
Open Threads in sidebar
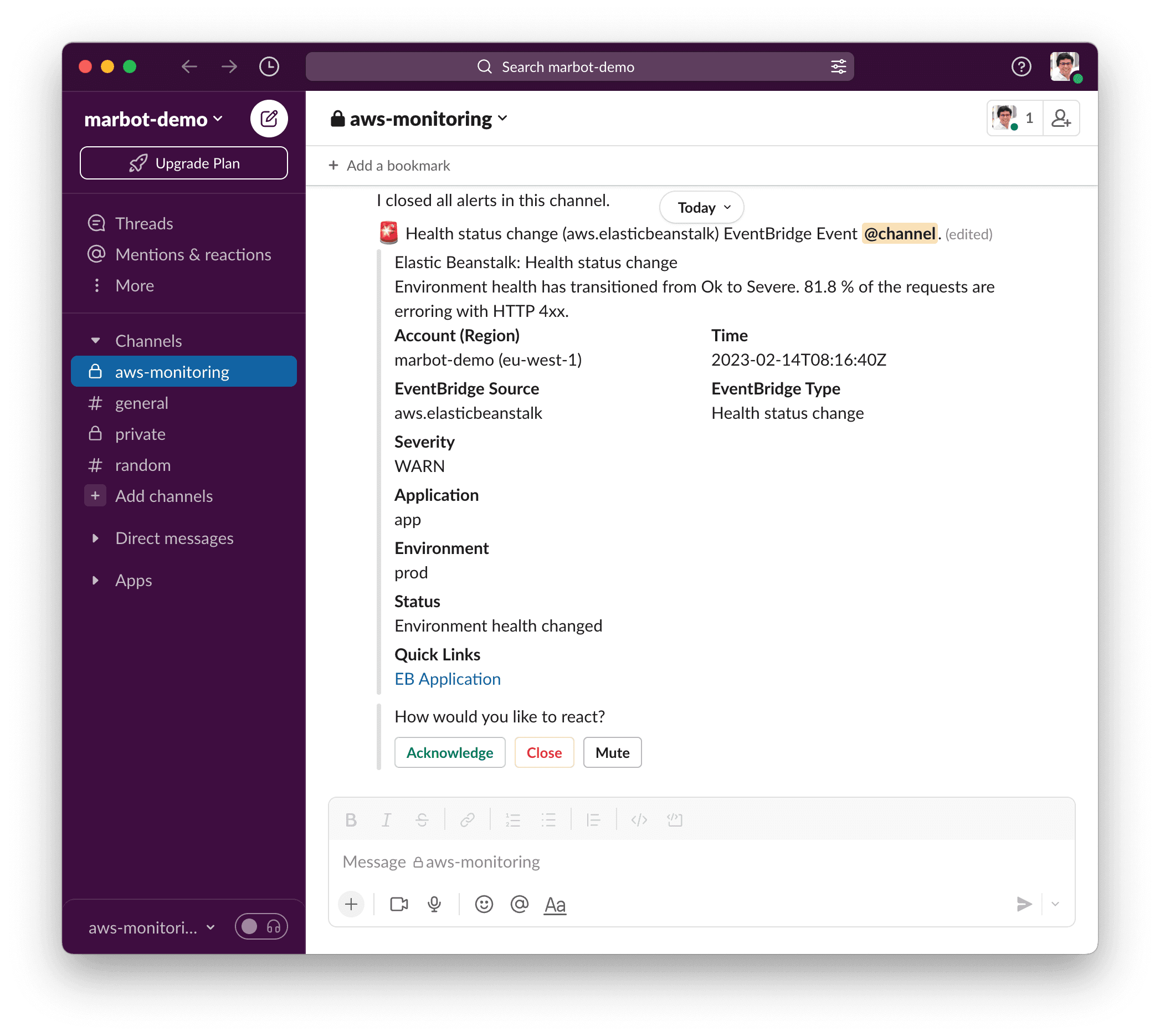tap(184, 223)
